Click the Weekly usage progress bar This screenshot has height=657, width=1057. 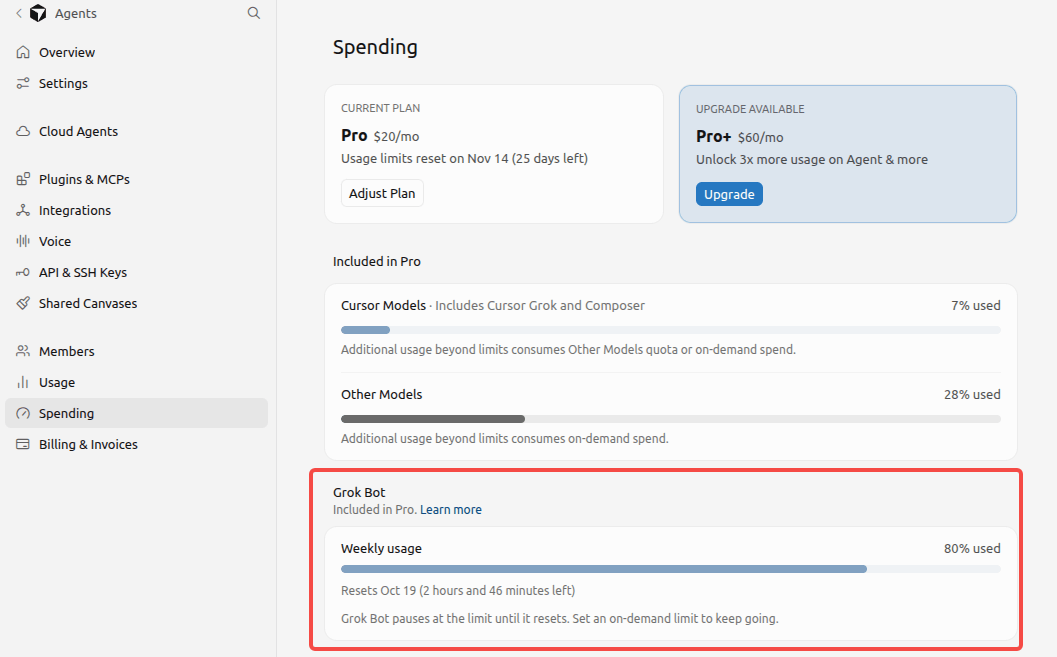click(671, 569)
